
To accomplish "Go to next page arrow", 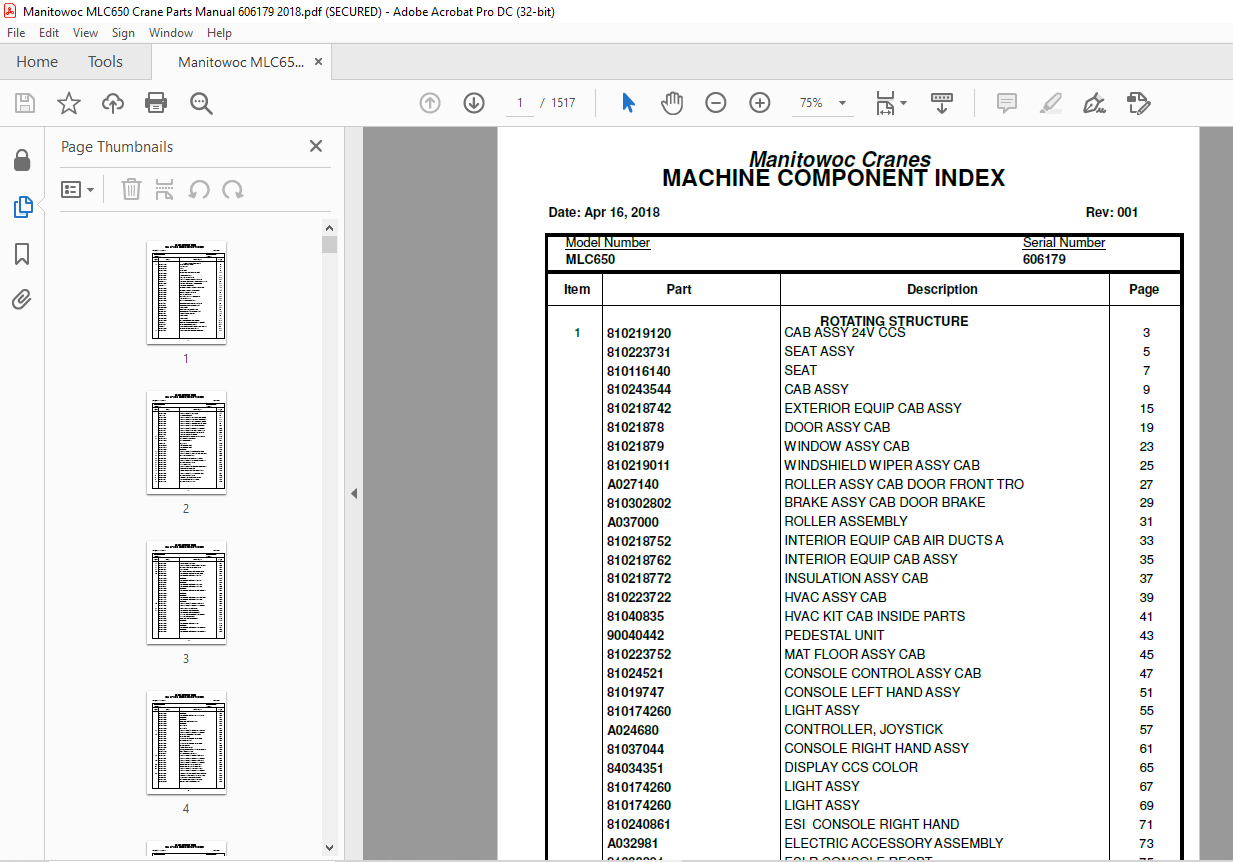I will [x=474, y=103].
